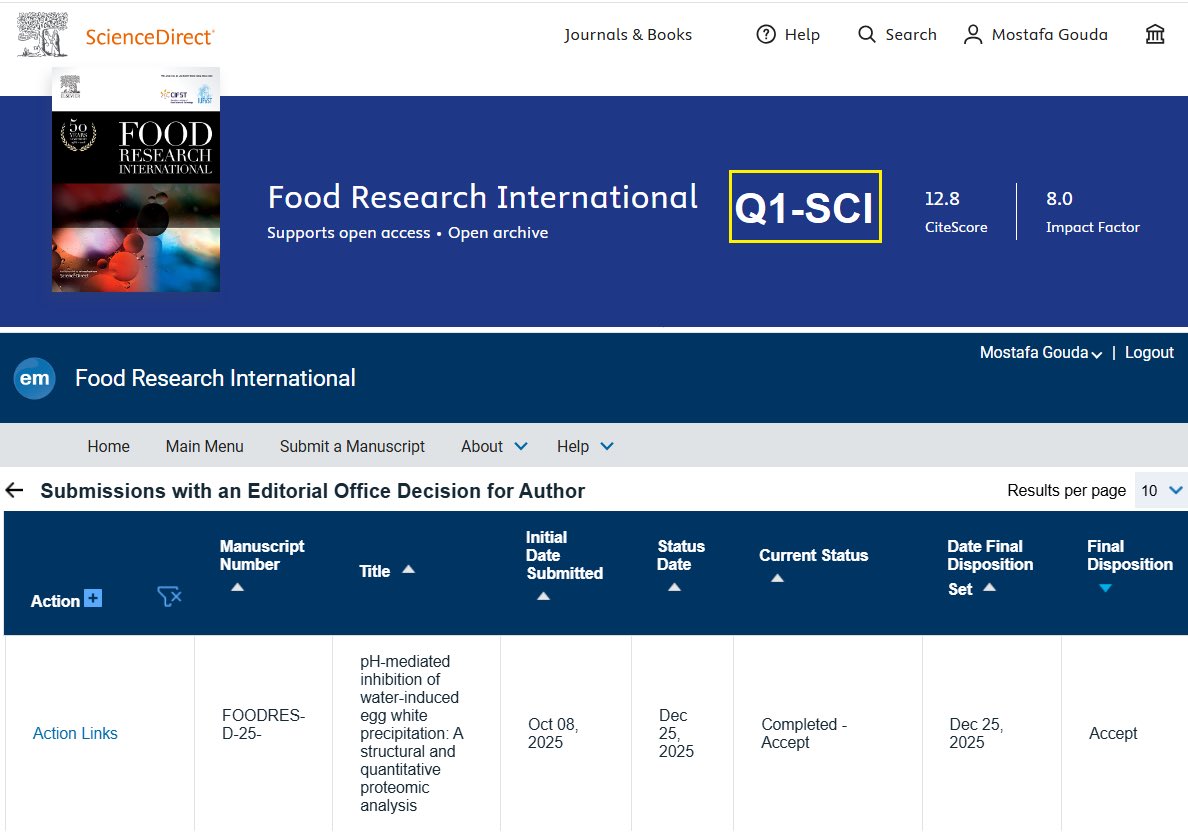Click the Action plus expand icon
The image size is (1188, 834).
click(x=92, y=598)
